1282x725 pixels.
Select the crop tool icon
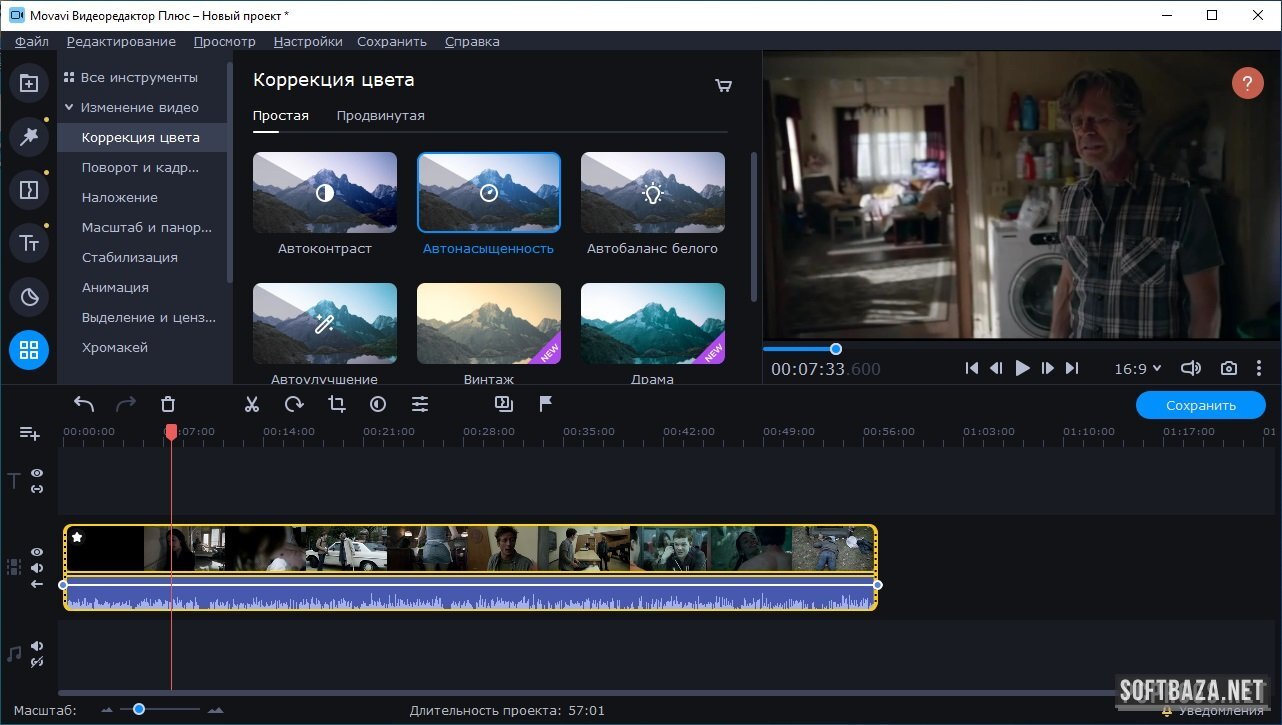(x=336, y=404)
